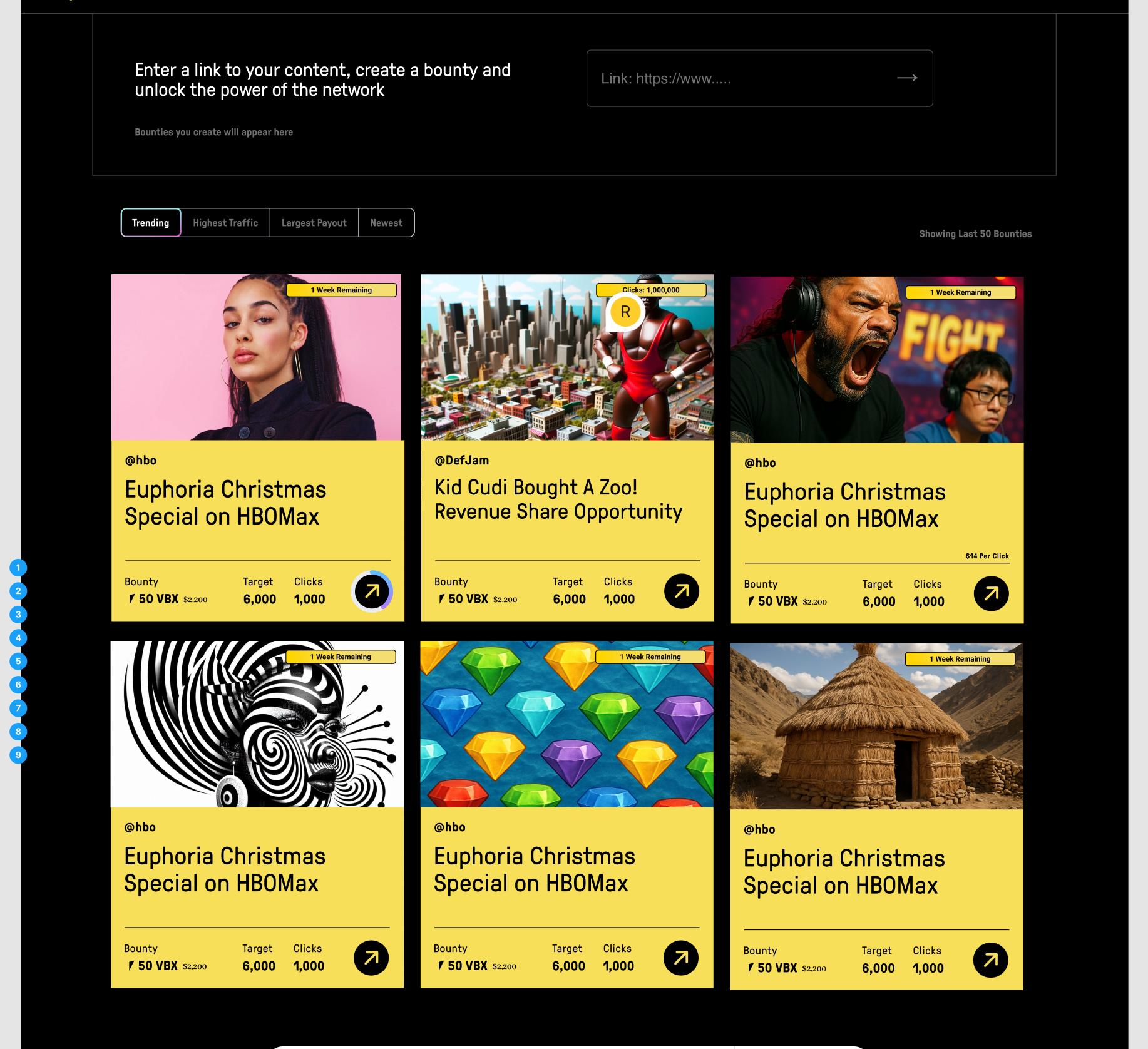Switch to Highest Traffic tab
Viewport: 1148px width, 1049px height.
coord(225,223)
